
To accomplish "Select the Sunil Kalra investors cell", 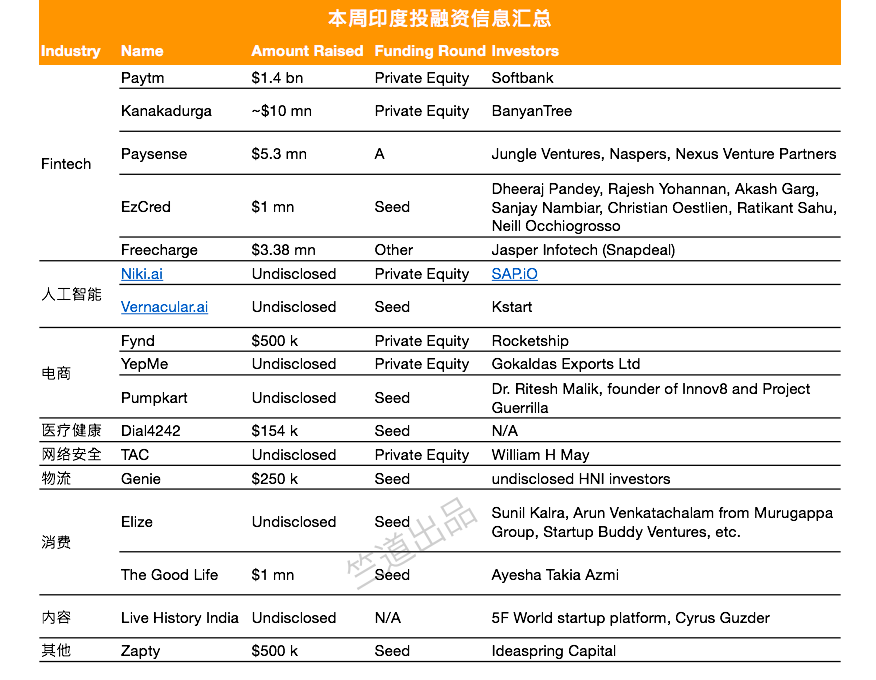I will pyautogui.click(x=662, y=522).
